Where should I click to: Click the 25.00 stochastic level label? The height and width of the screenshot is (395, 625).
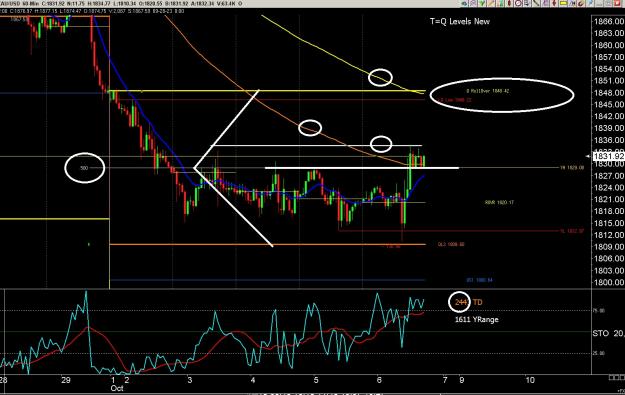click(x=599, y=354)
